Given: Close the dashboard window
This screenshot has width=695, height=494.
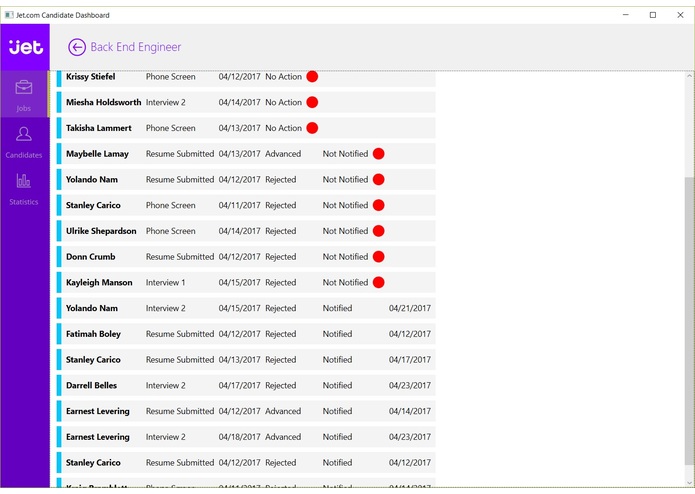Looking at the screenshot, I should pyautogui.click(x=680, y=15).
